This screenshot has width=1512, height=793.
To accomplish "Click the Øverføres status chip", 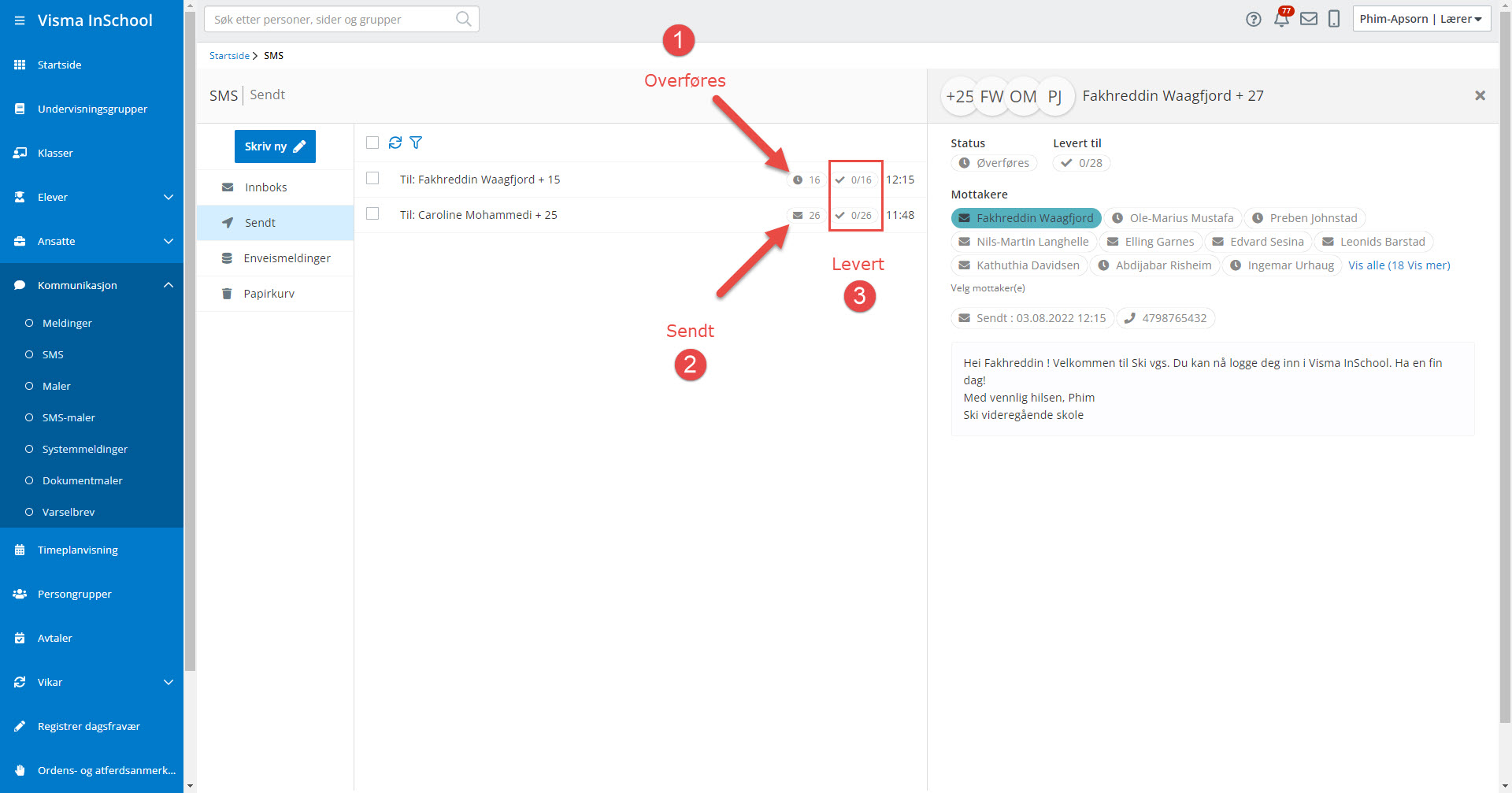I will pos(994,163).
